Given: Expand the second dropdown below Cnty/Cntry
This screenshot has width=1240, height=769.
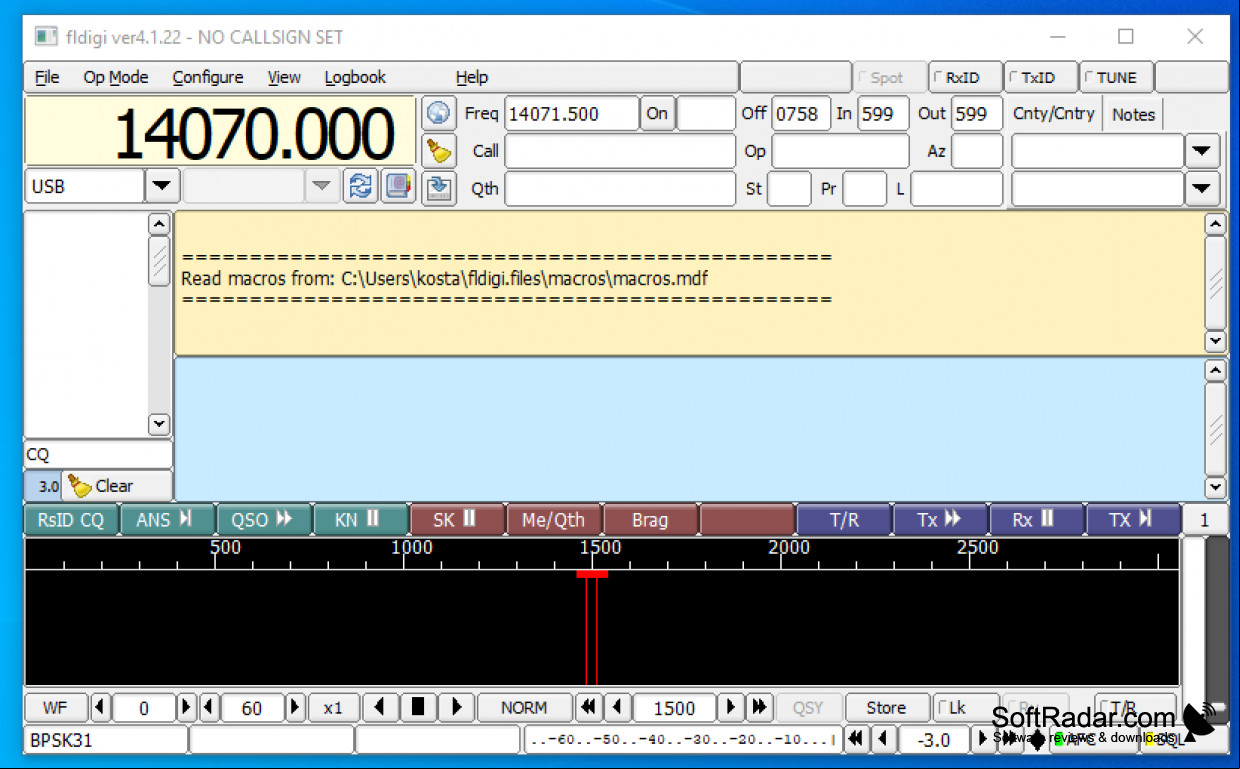Looking at the screenshot, I should 1201,188.
